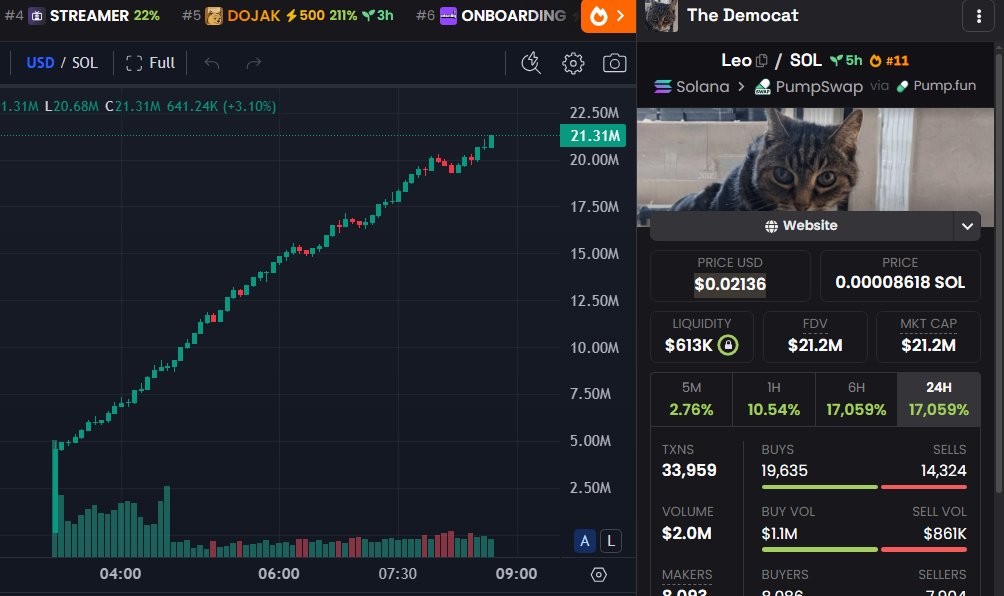Open trending #4 STREAMER token
The height and width of the screenshot is (596, 1004).
coord(82,15)
